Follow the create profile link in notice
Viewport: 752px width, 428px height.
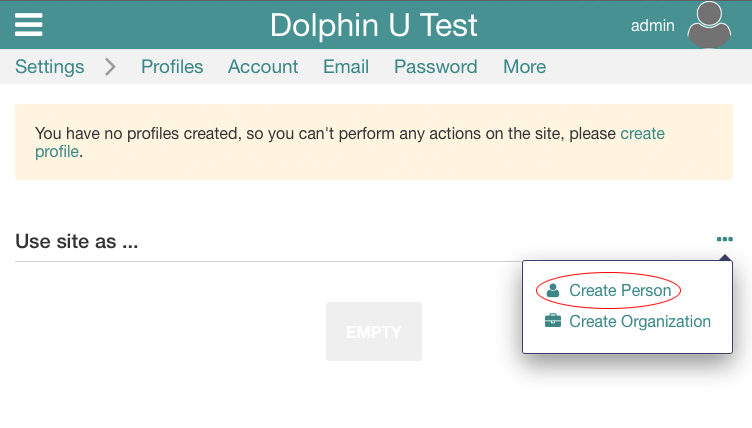coord(642,133)
